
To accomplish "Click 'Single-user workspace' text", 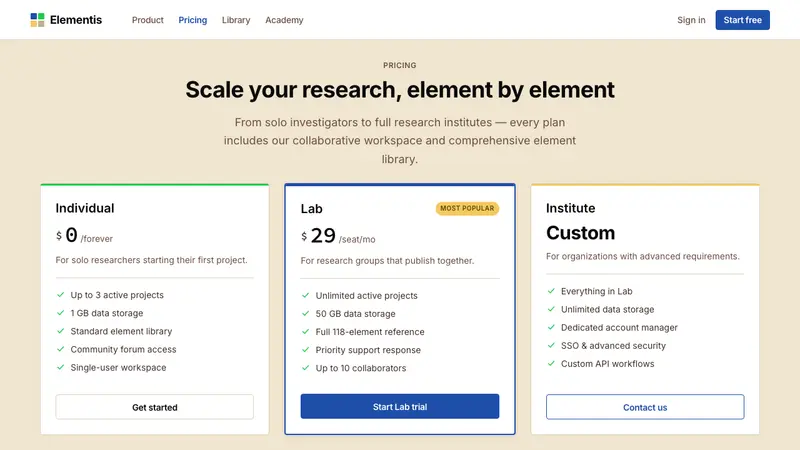I will [118, 367].
